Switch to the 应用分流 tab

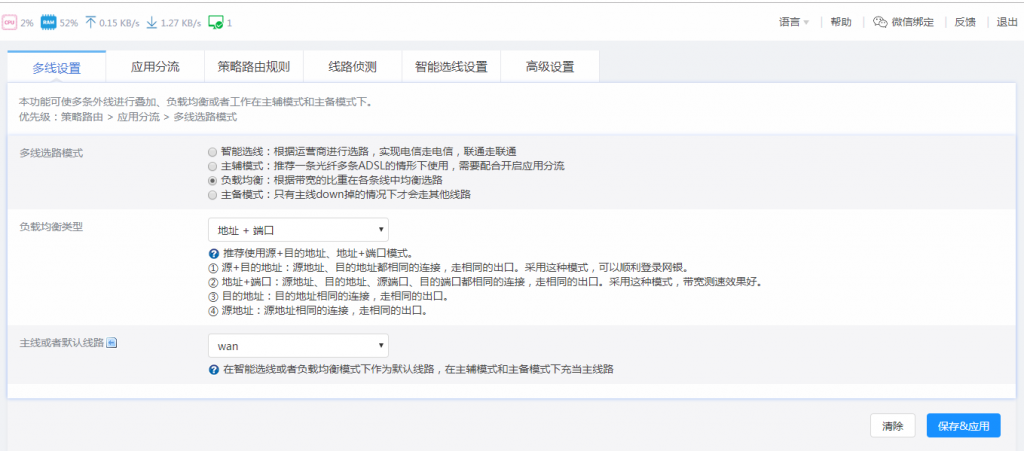pyautogui.click(x=155, y=67)
